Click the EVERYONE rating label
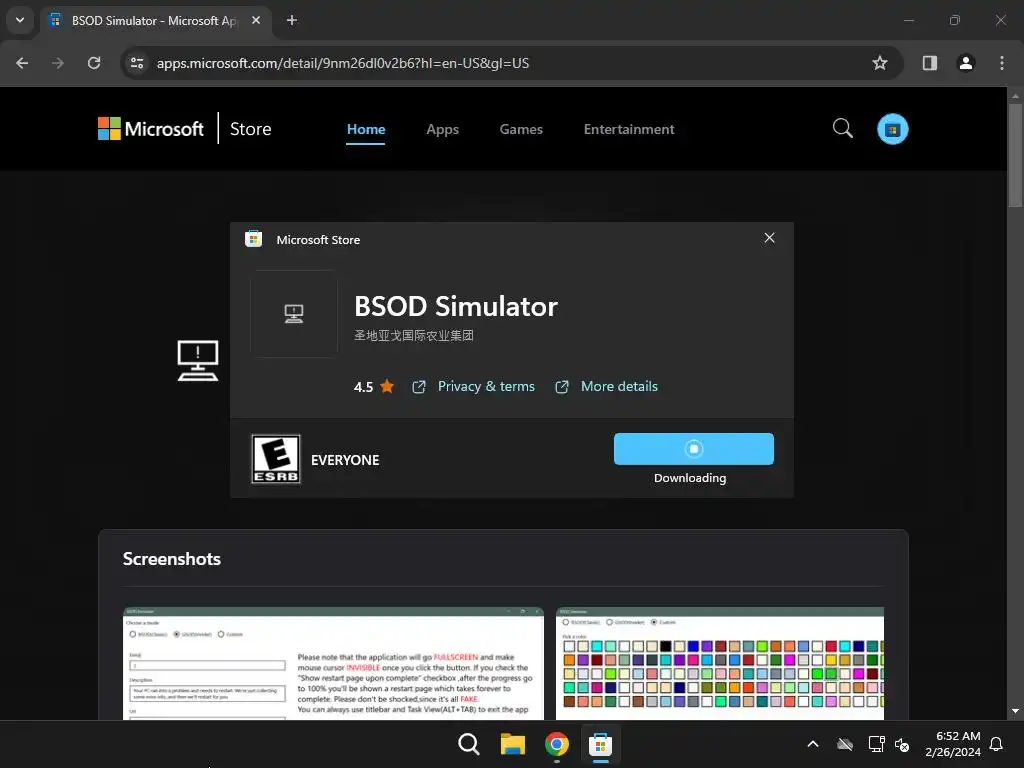 pos(345,460)
